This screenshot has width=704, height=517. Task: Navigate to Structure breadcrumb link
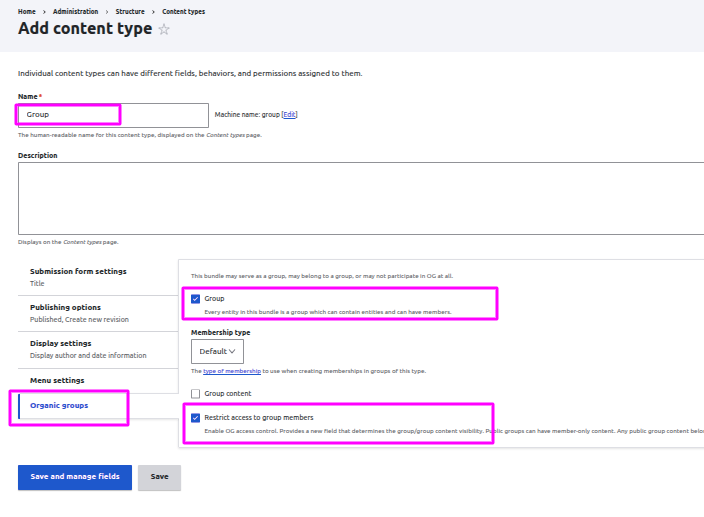[x=130, y=11]
